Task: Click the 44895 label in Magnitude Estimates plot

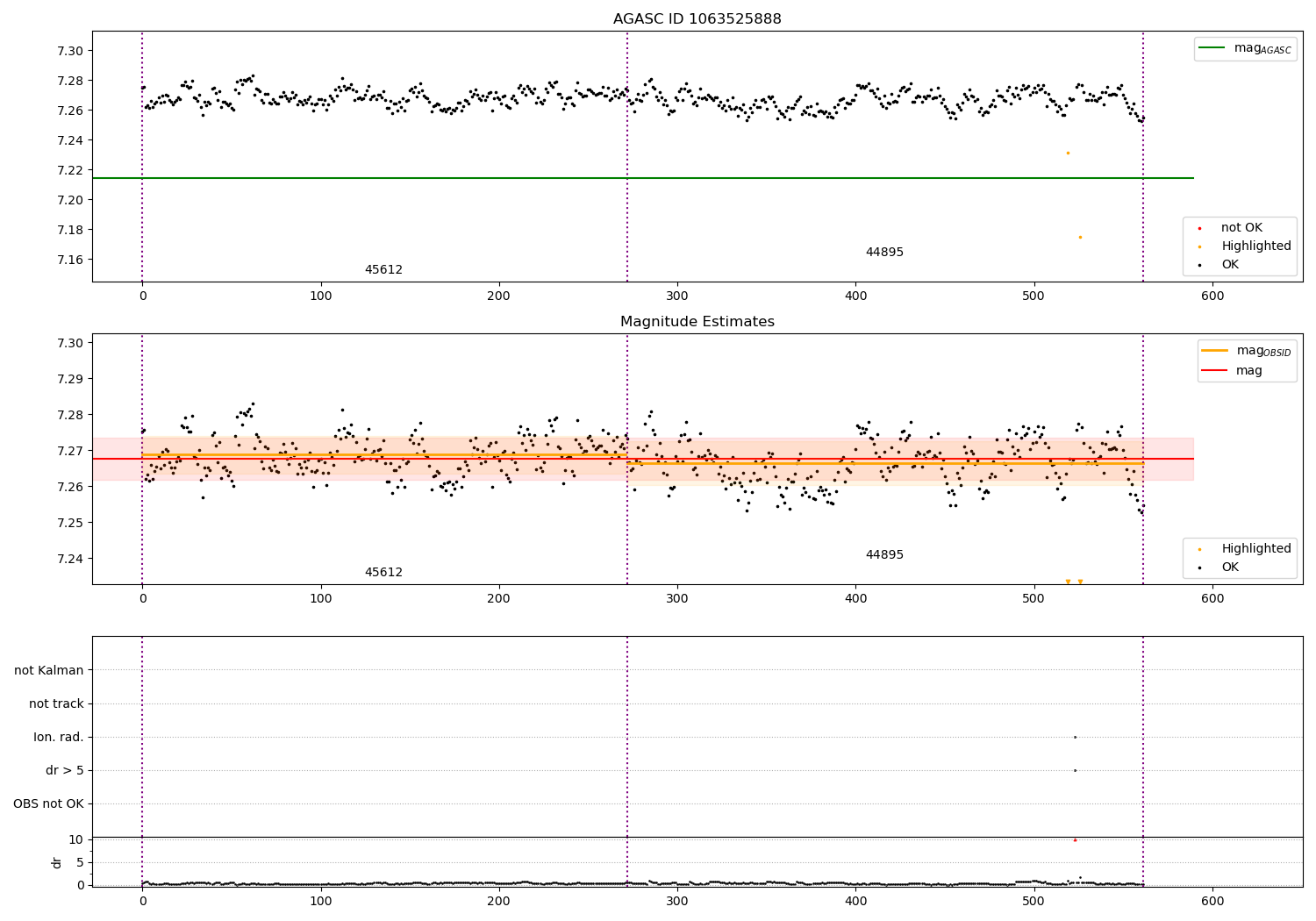Action: pyautogui.click(x=884, y=555)
